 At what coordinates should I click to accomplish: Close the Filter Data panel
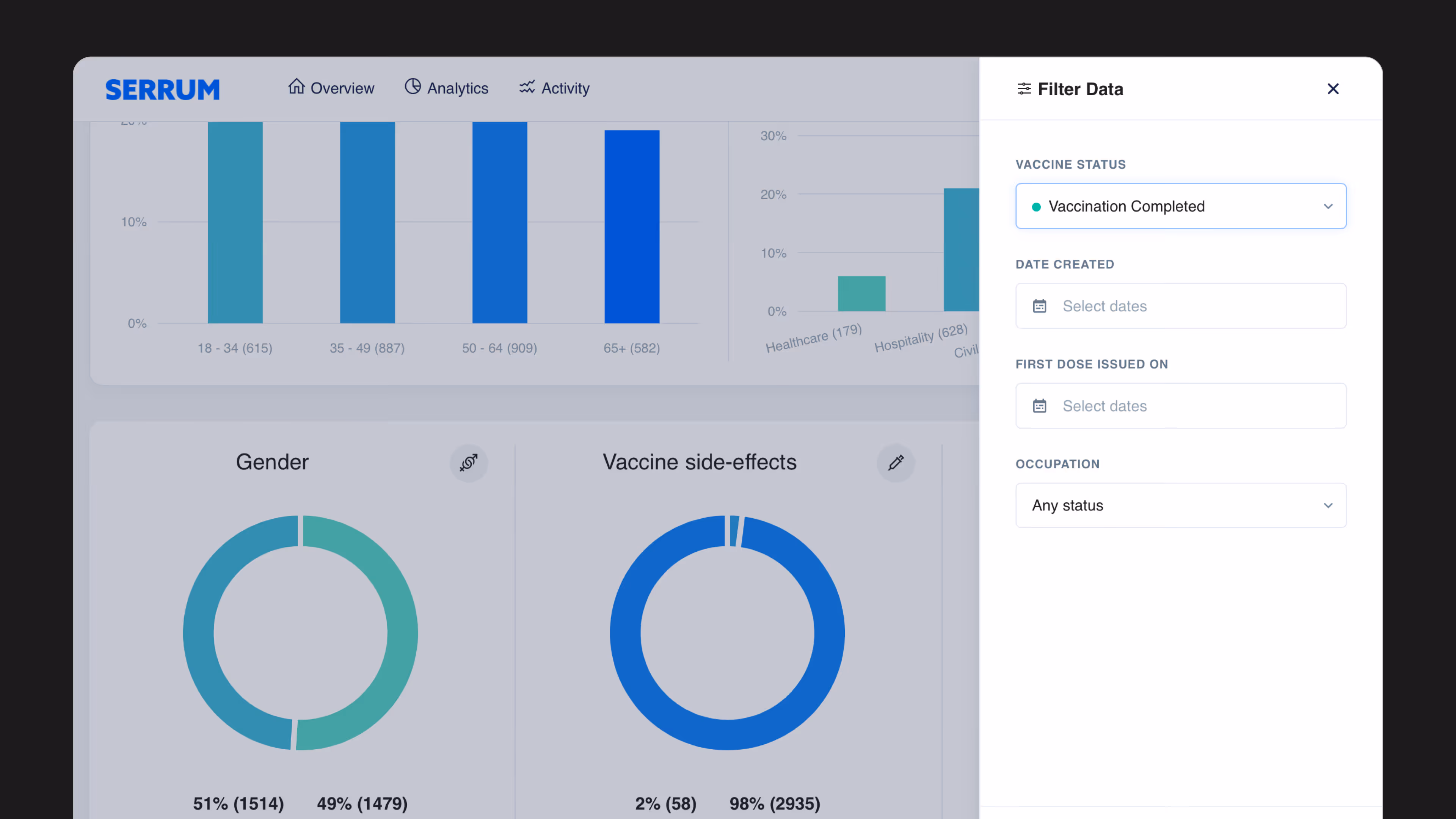[1333, 89]
